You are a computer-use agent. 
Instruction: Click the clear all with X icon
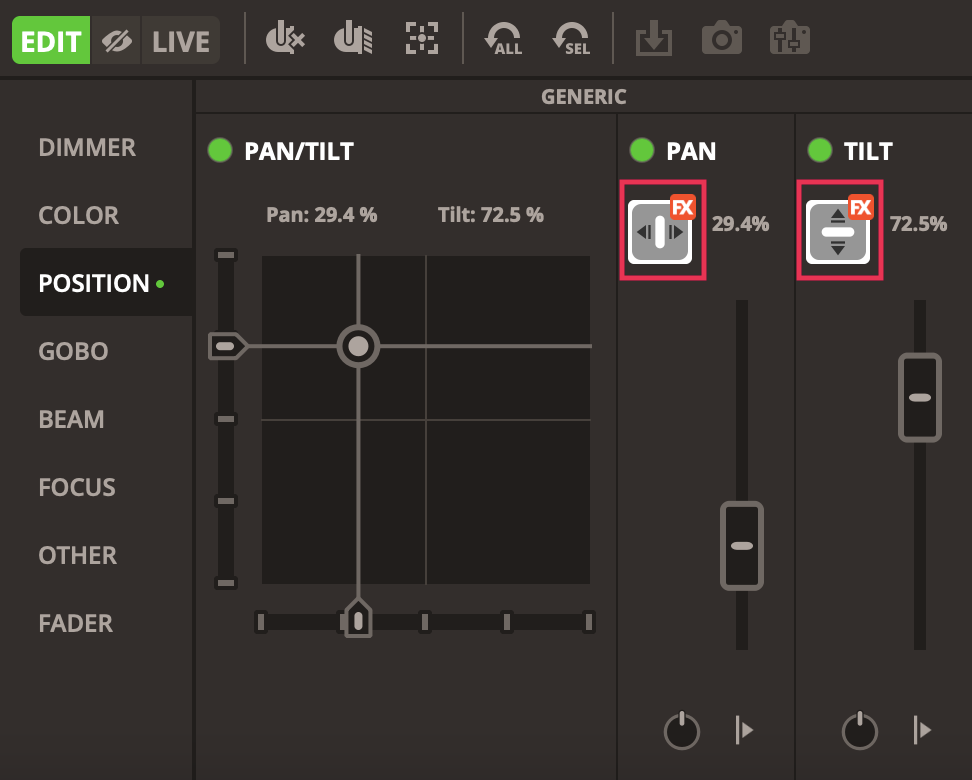[285, 39]
